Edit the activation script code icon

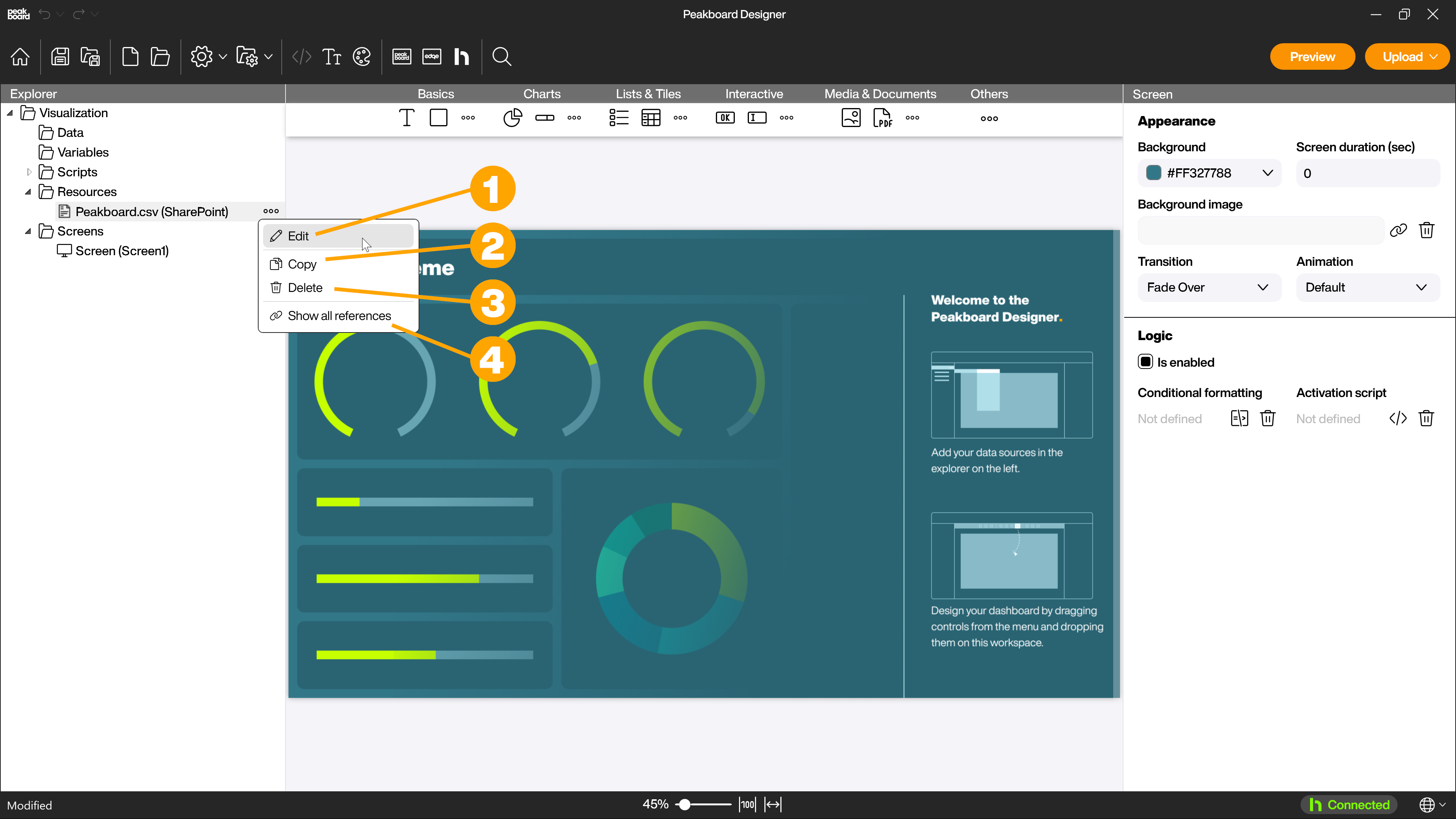coord(1398,418)
